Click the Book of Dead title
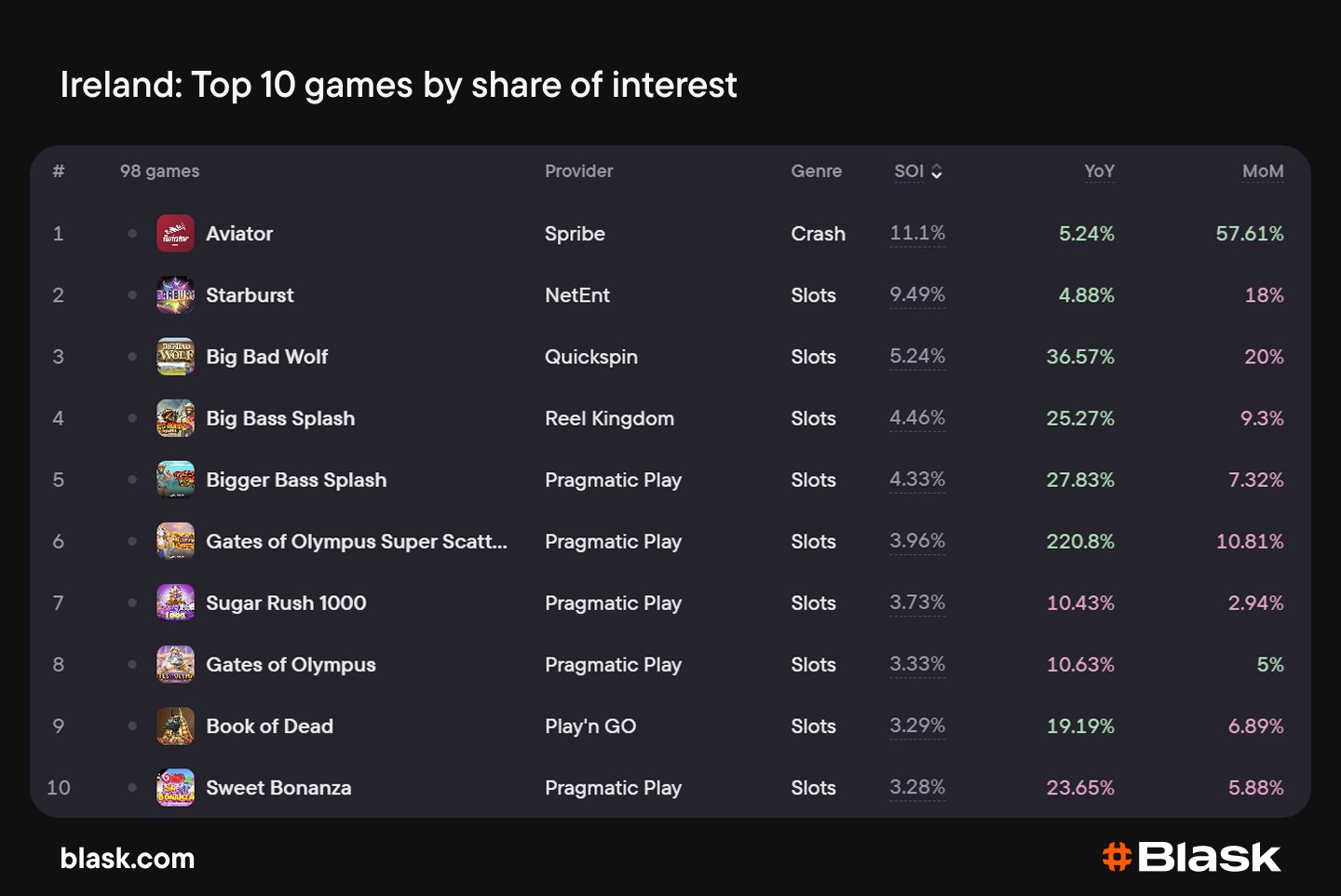This screenshot has width=1341, height=896. coord(269,726)
